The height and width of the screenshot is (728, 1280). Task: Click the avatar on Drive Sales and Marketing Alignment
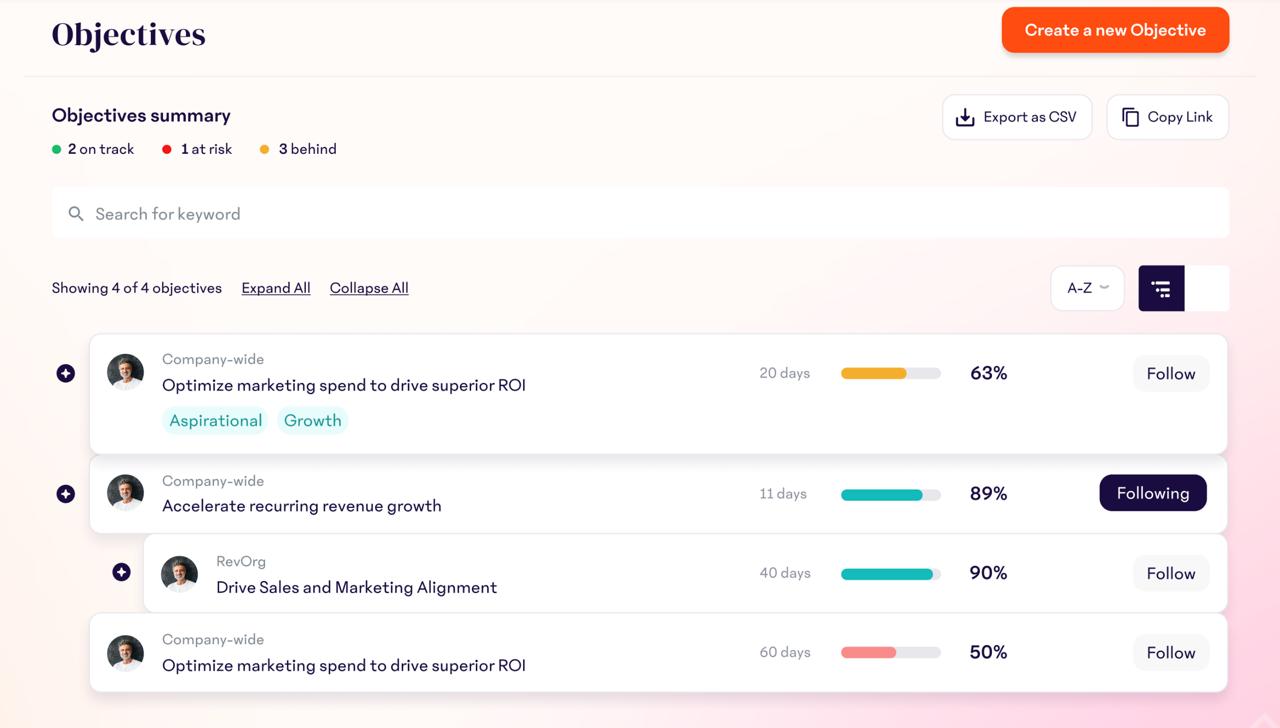point(179,574)
